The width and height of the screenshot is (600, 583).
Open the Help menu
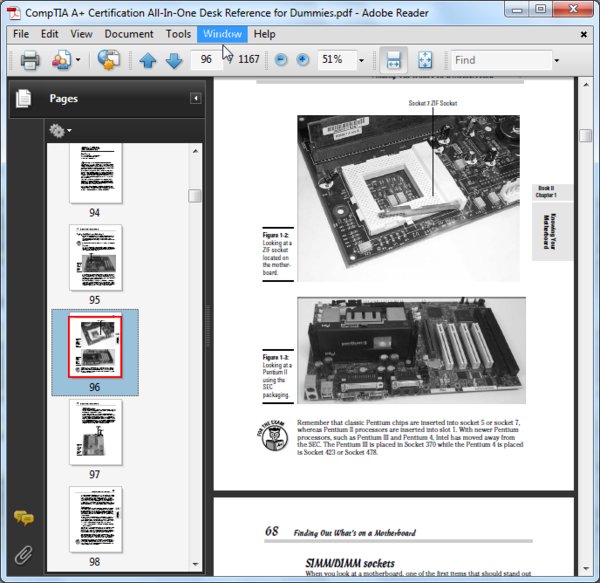coord(264,34)
